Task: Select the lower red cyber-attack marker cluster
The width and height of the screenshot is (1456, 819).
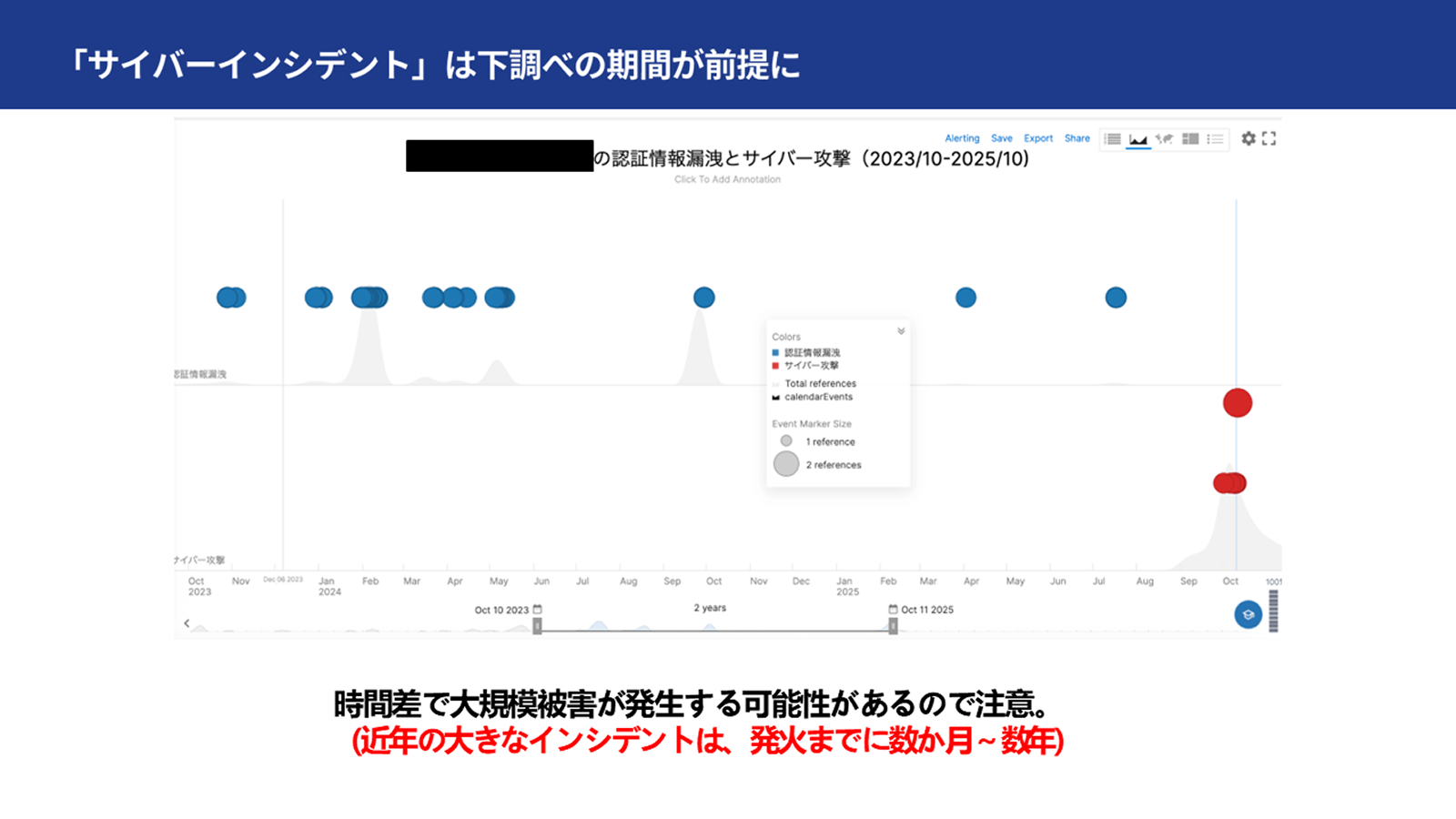Action: (x=1229, y=483)
